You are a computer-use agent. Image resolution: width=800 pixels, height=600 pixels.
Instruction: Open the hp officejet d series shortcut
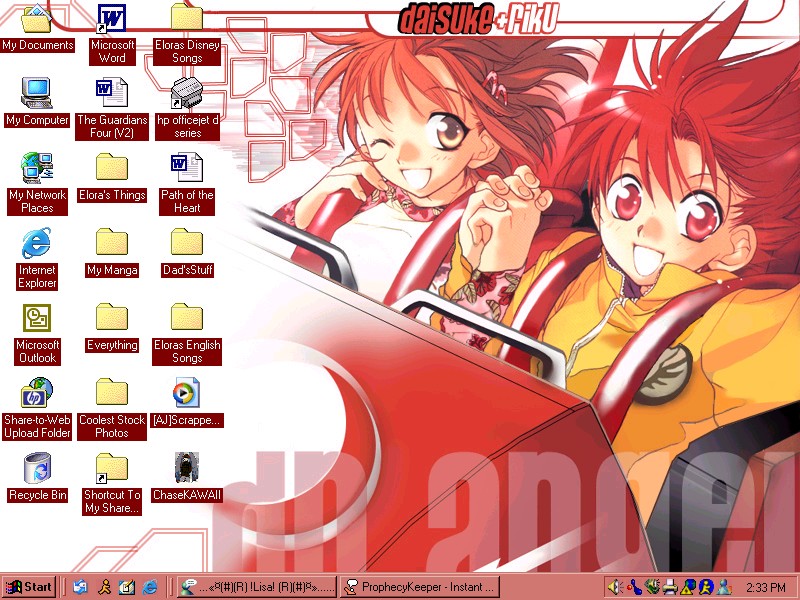[187, 93]
